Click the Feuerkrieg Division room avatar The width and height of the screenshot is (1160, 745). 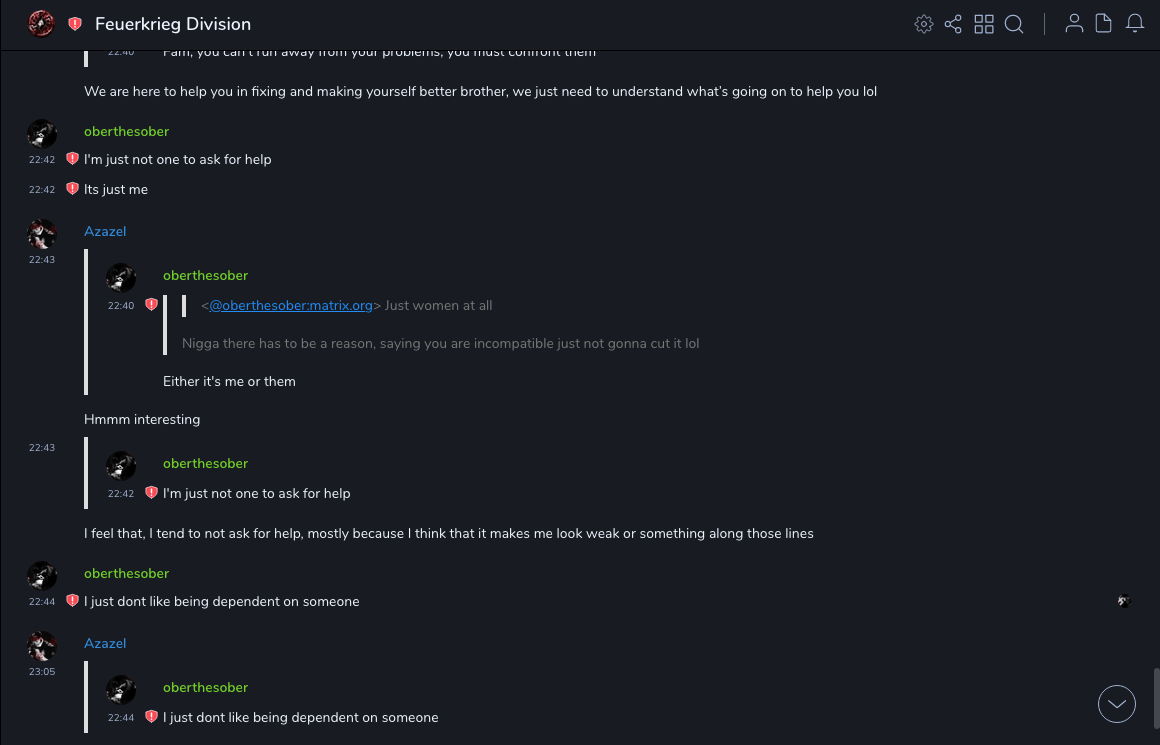point(41,24)
